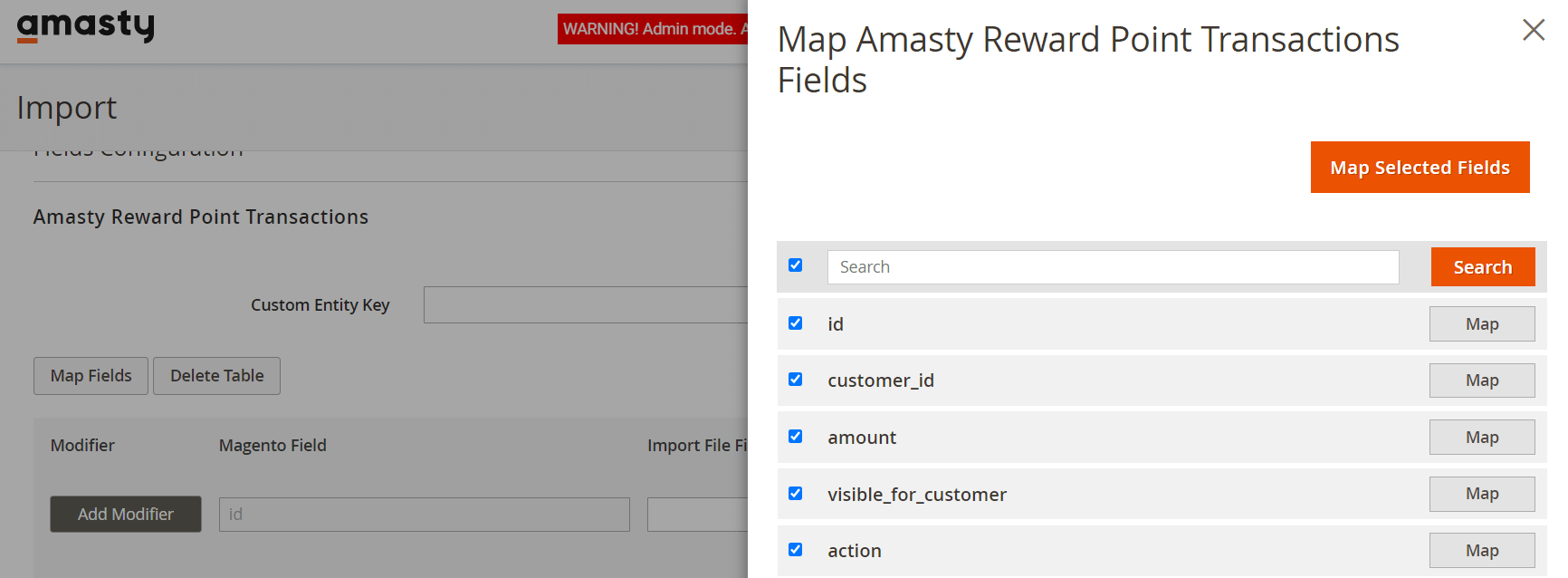Click the Custom Entity Key label
This screenshot has width=1568, height=578.
point(320,305)
